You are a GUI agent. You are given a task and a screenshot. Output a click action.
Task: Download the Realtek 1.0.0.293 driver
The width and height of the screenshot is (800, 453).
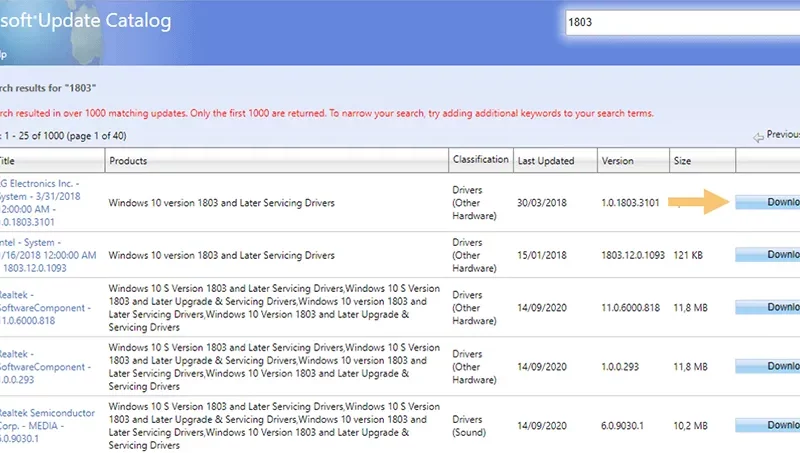[x=768, y=366]
